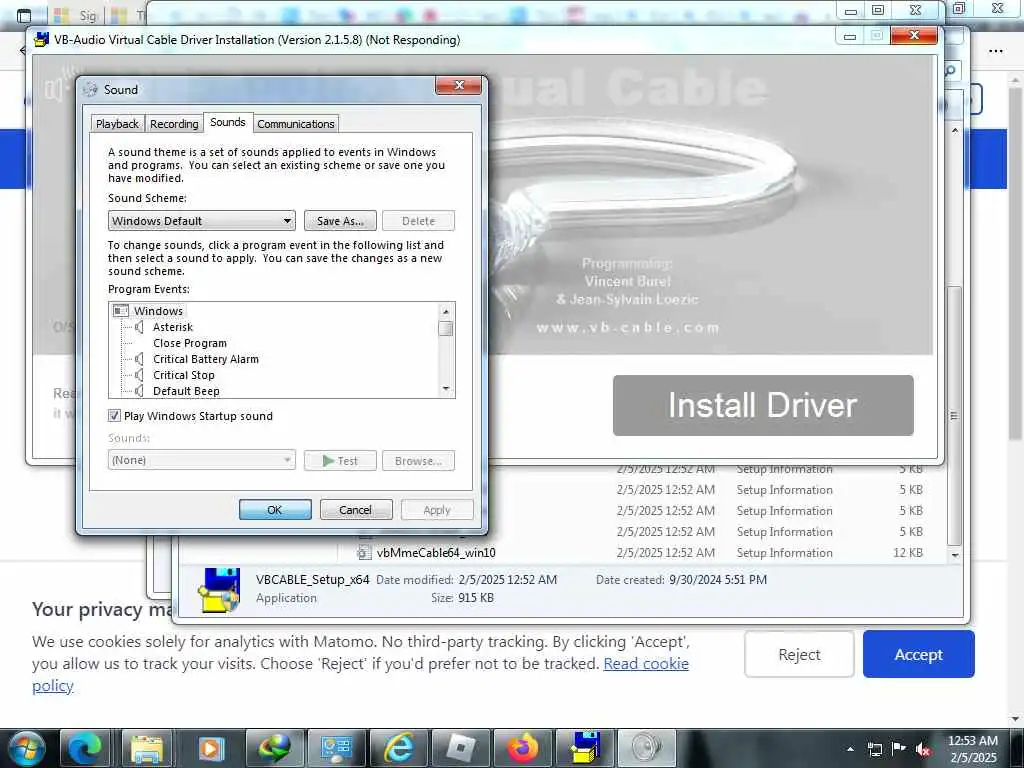Launch Internet Explorer from the taskbar

398,748
